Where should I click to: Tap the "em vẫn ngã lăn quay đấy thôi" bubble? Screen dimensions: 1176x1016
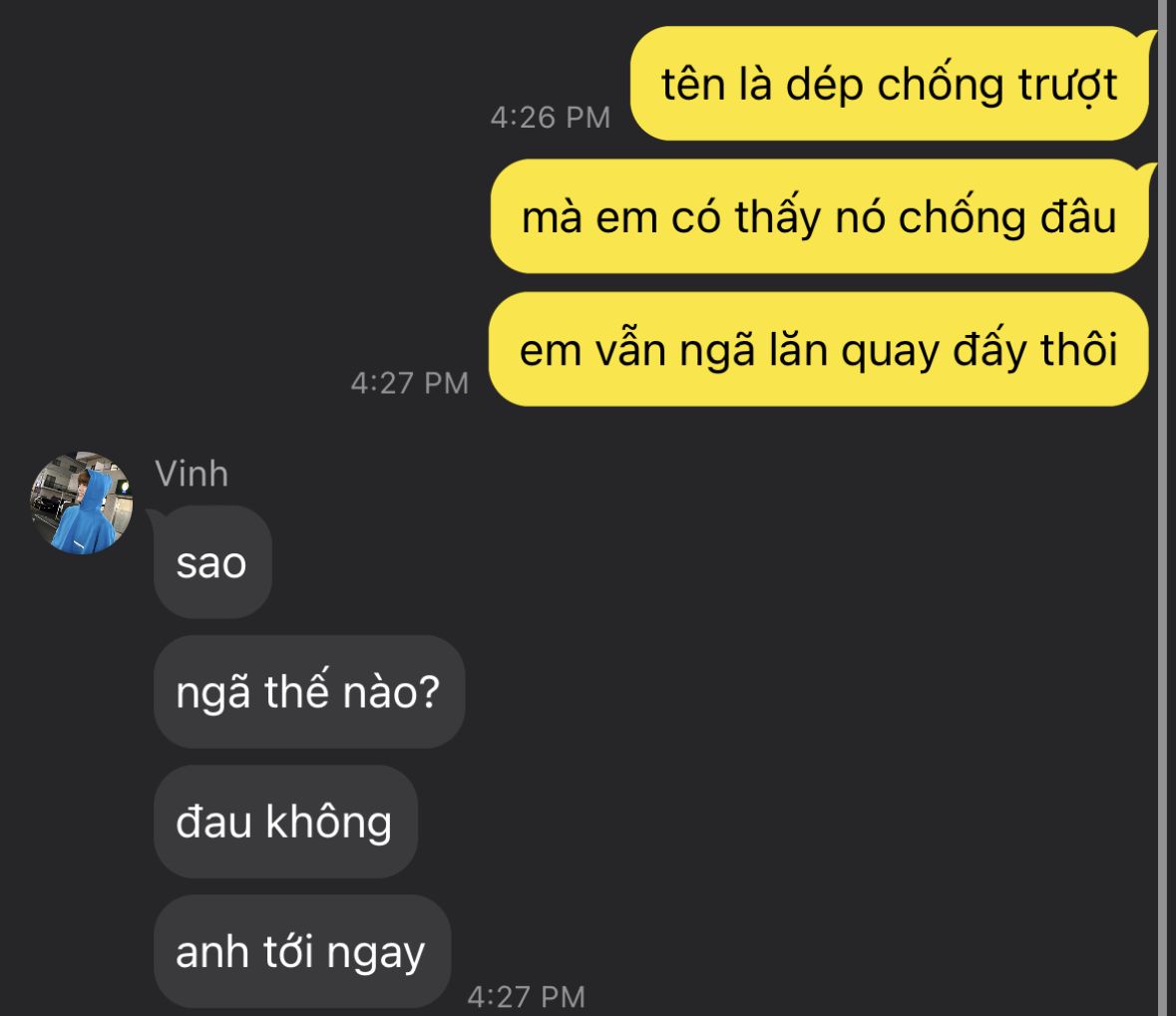[x=818, y=349]
